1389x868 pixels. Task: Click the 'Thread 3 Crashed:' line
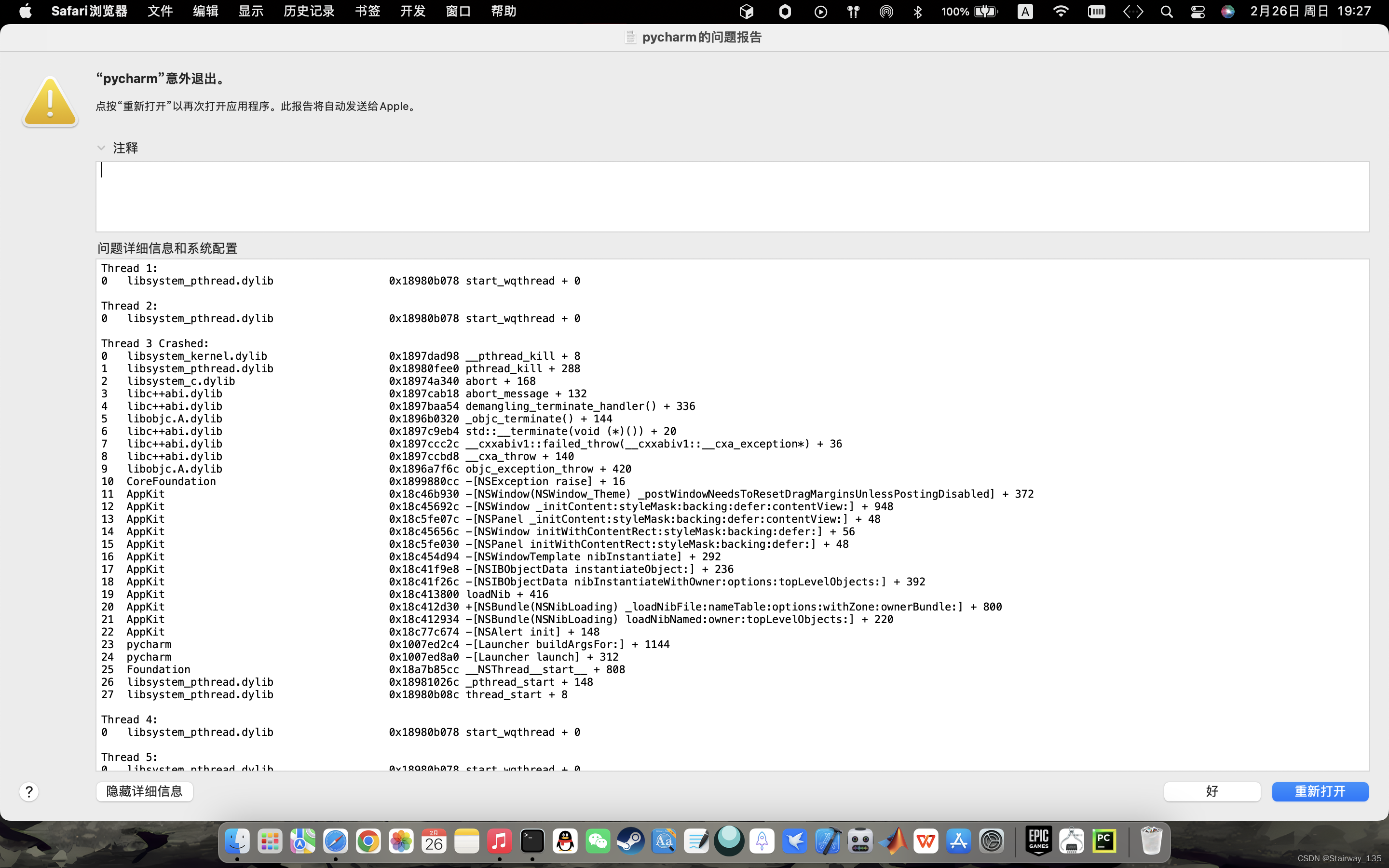click(155, 343)
